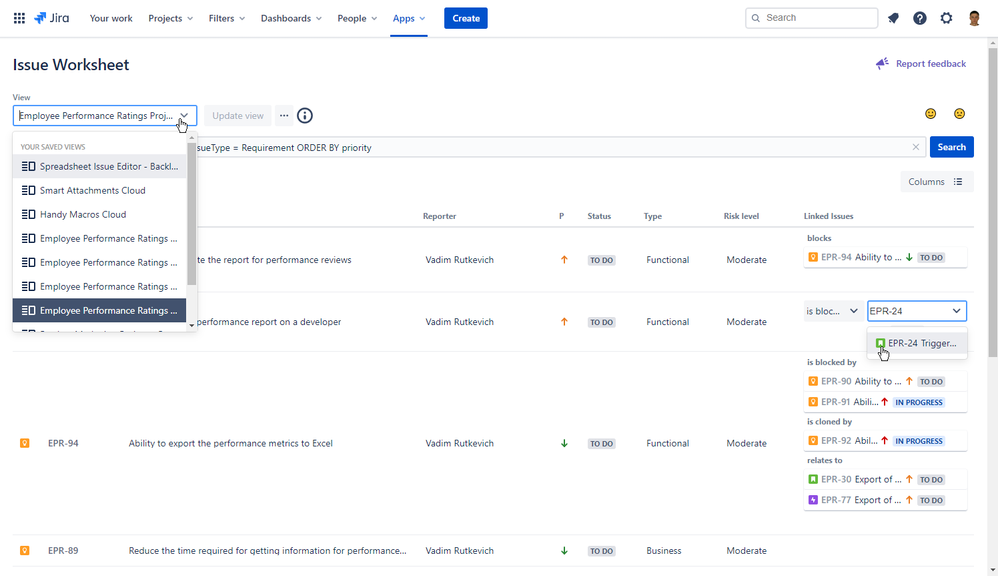Click the EPR-91 linked issue icon
998x576 pixels.
point(813,402)
